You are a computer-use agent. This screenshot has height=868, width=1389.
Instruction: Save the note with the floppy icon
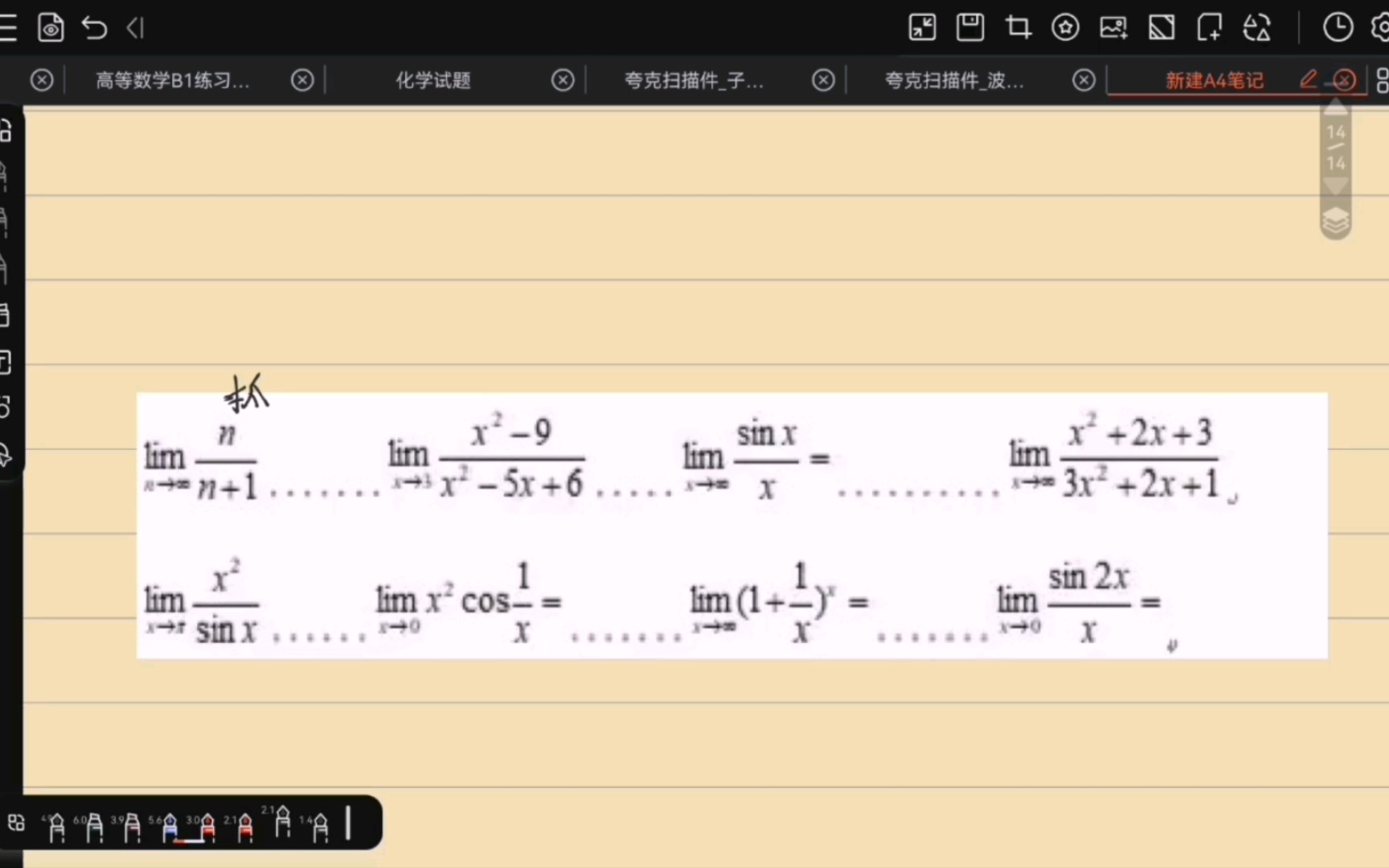coord(970,28)
